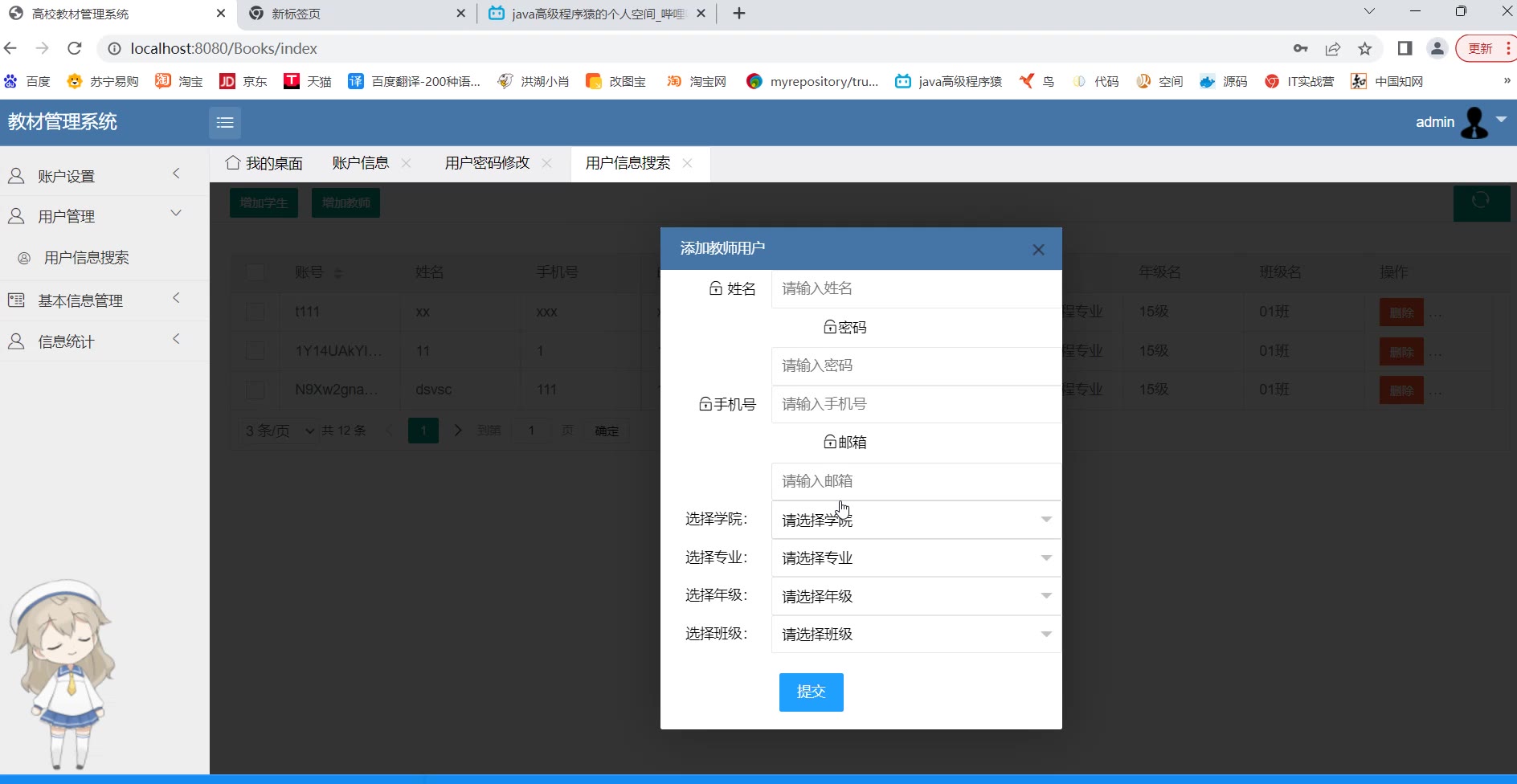Open the admin account dropdown arrow

pos(1501,119)
